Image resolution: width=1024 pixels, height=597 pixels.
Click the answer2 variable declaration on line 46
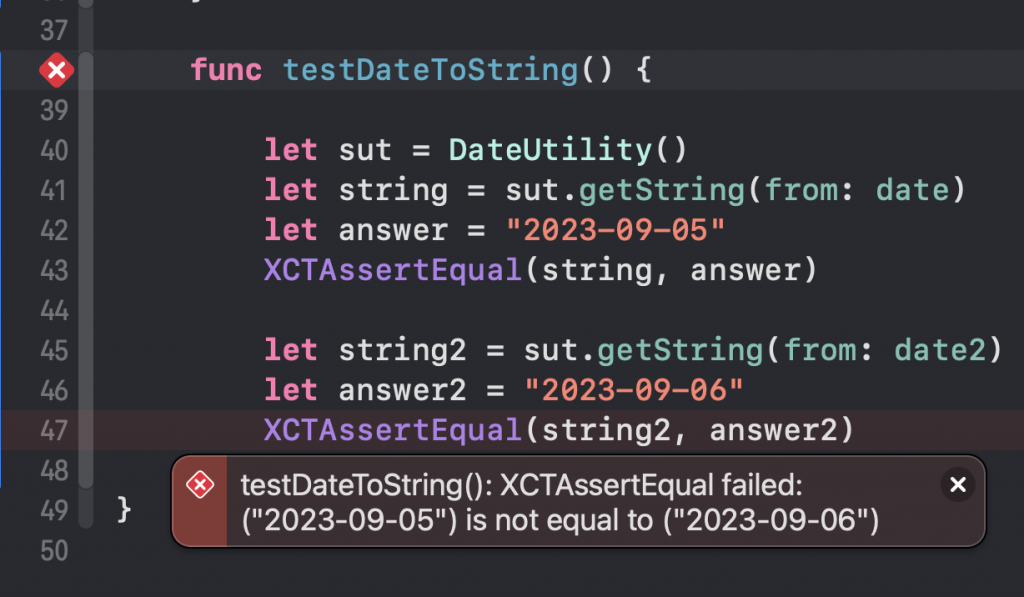tap(402, 390)
